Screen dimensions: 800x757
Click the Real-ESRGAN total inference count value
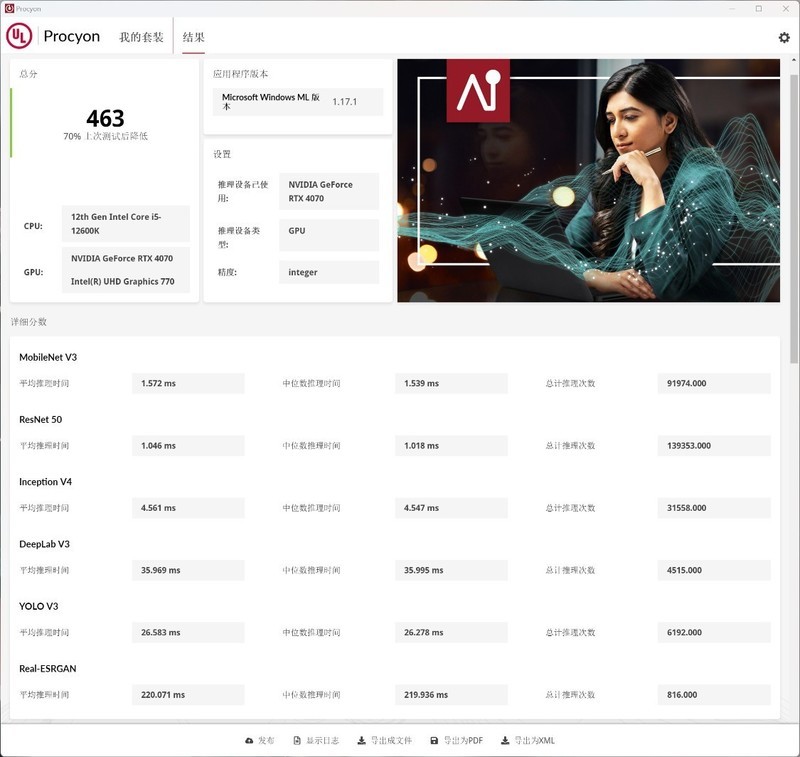click(x=714, y=695)
